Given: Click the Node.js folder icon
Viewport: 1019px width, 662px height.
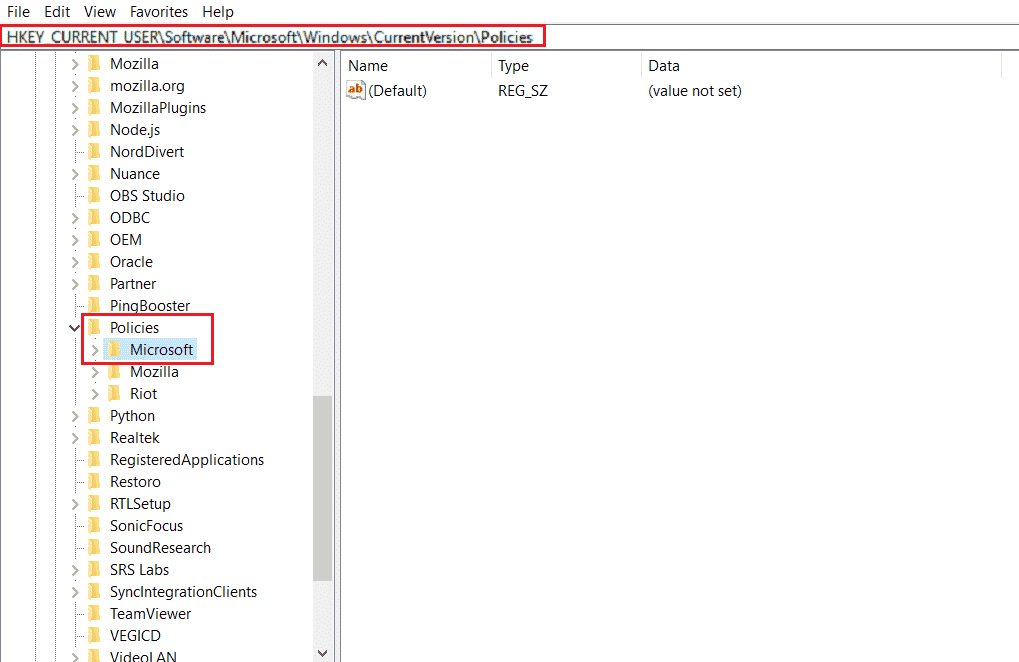Looking at the screenshot, I should coord(95,130).
